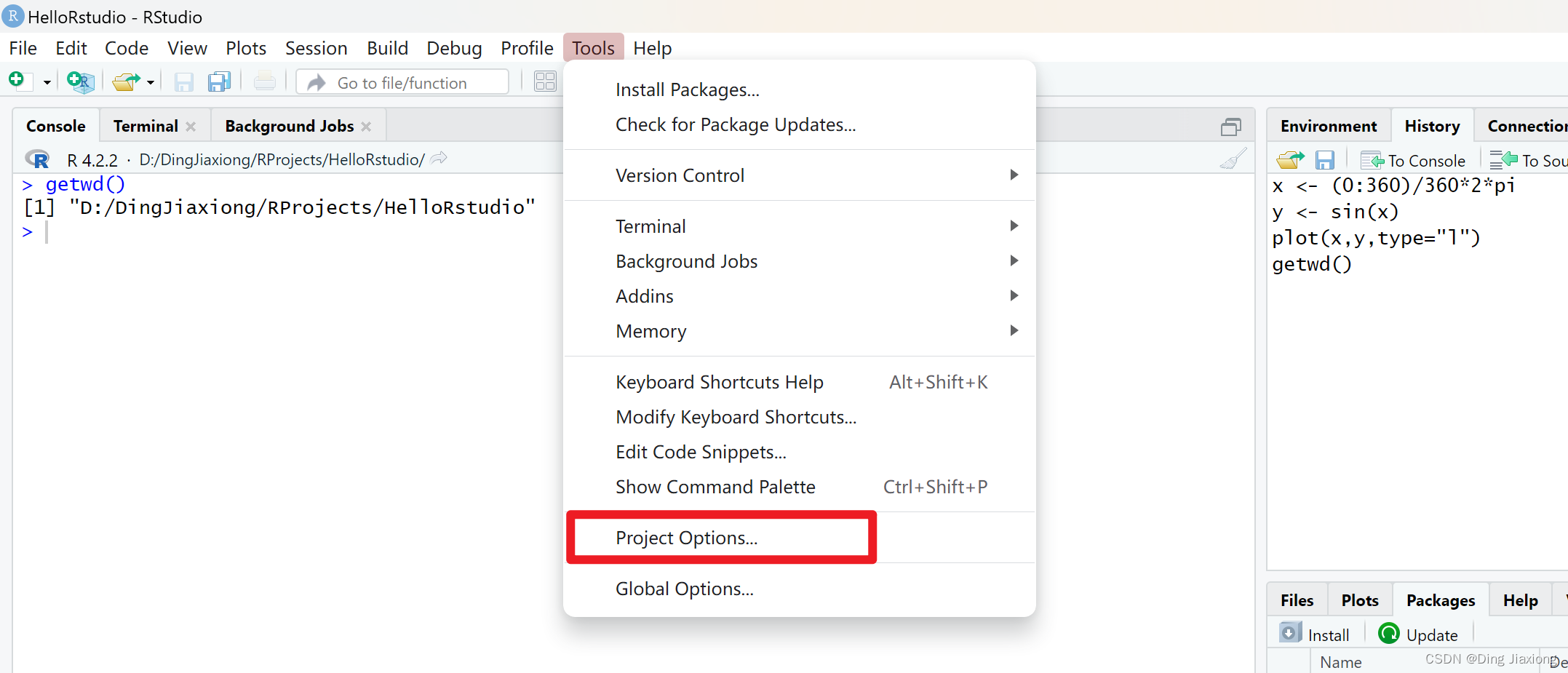Close the Terminal tab

pos(191,127)
